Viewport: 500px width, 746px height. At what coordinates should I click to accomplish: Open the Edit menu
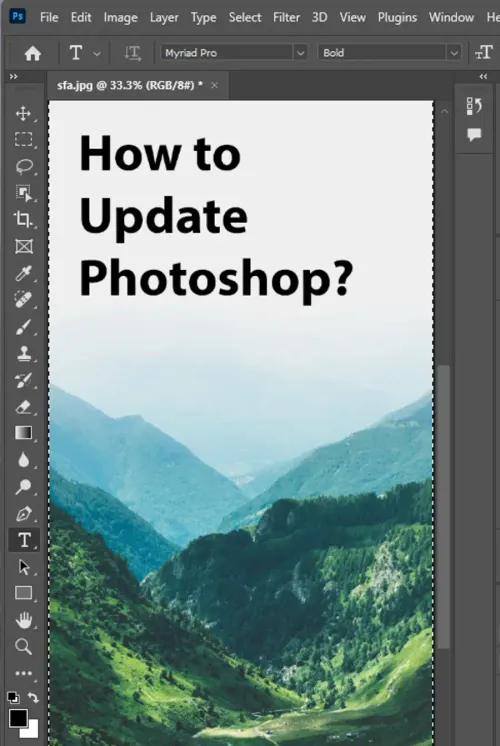click(x=81, y=18)
